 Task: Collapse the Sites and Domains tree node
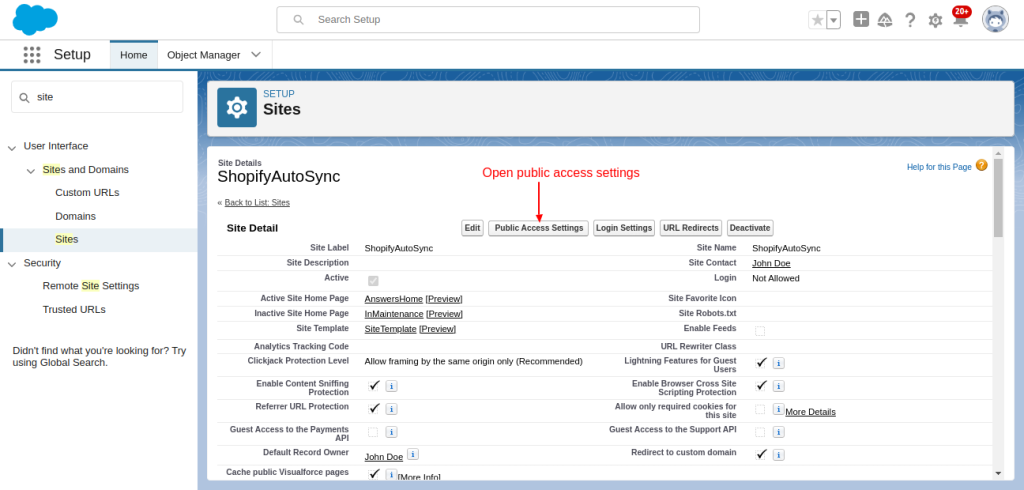point(31,171)
